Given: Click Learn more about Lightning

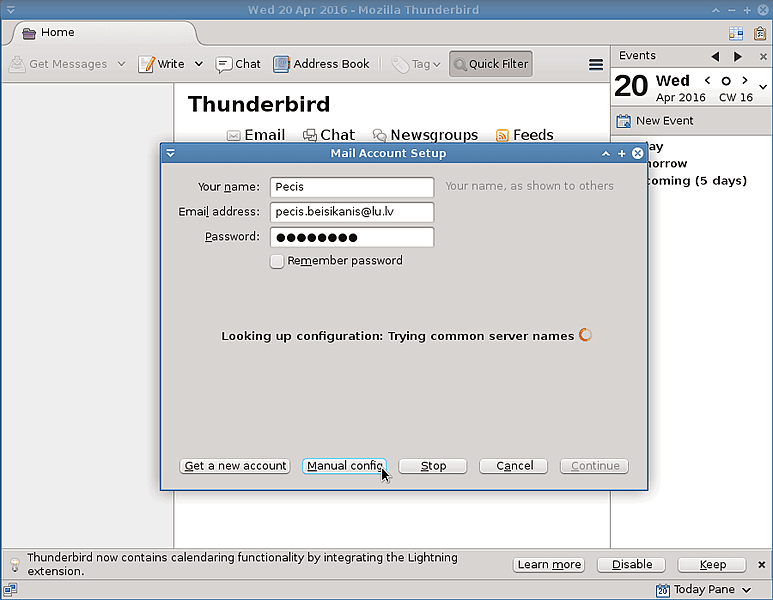Looking at the screenshot, I should 549,565.
